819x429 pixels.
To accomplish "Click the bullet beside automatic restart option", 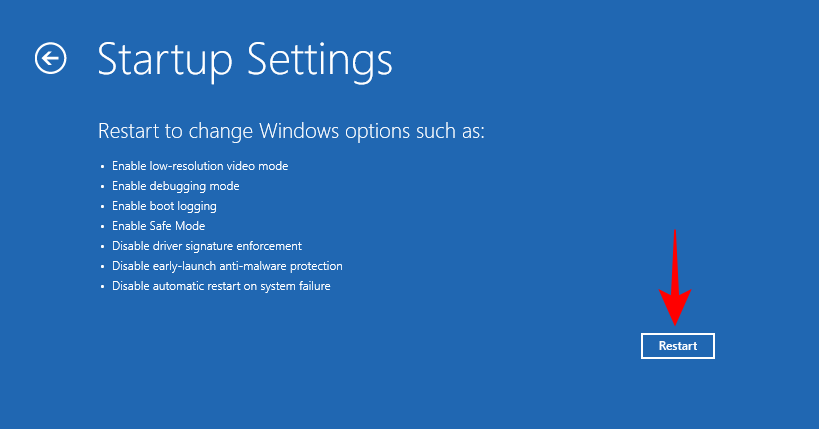I will tap(102, 286).
